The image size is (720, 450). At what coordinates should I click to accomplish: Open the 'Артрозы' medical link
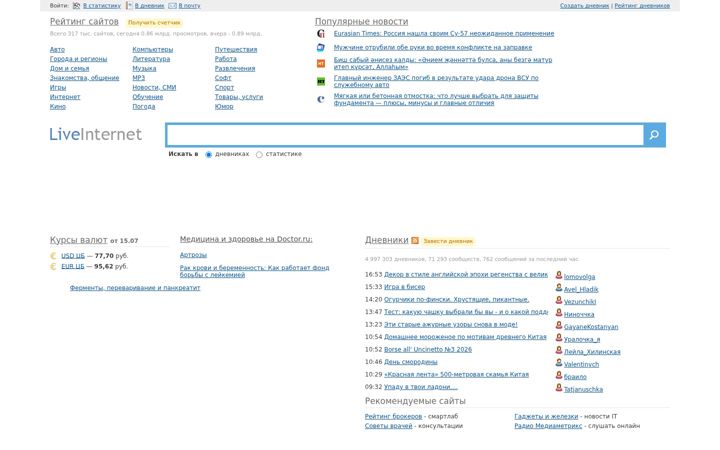point(193,255)
